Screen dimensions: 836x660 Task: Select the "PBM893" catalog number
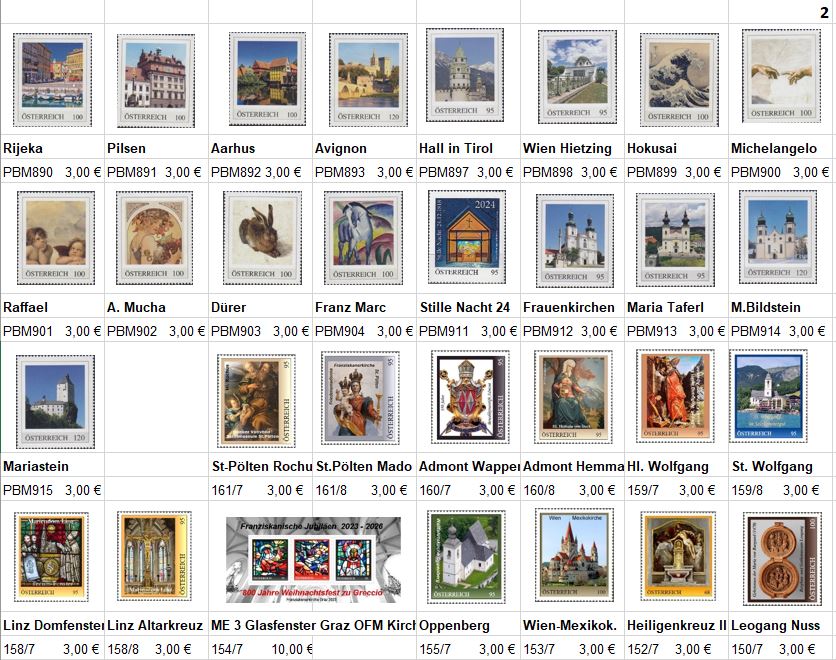(x=340, y=172)
